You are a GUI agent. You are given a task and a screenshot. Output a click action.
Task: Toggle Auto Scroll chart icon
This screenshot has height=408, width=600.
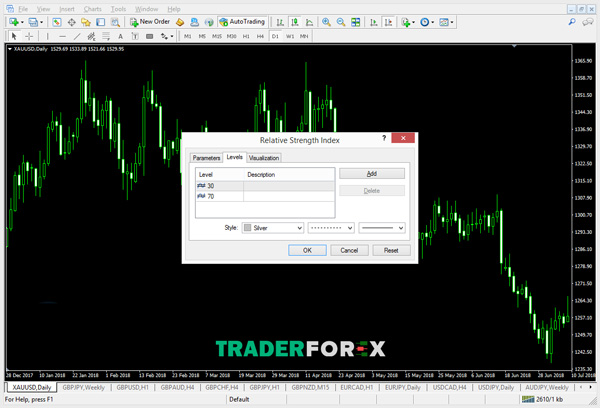point(374,22)
